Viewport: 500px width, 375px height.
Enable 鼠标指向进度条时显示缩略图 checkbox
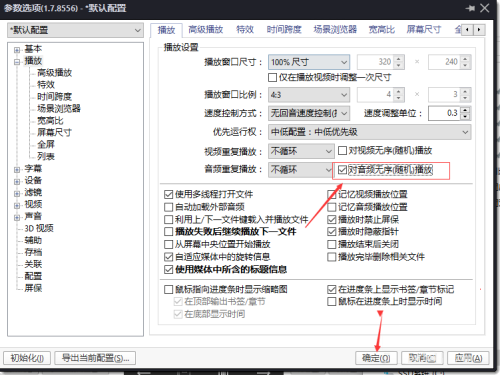coord(169,289)
